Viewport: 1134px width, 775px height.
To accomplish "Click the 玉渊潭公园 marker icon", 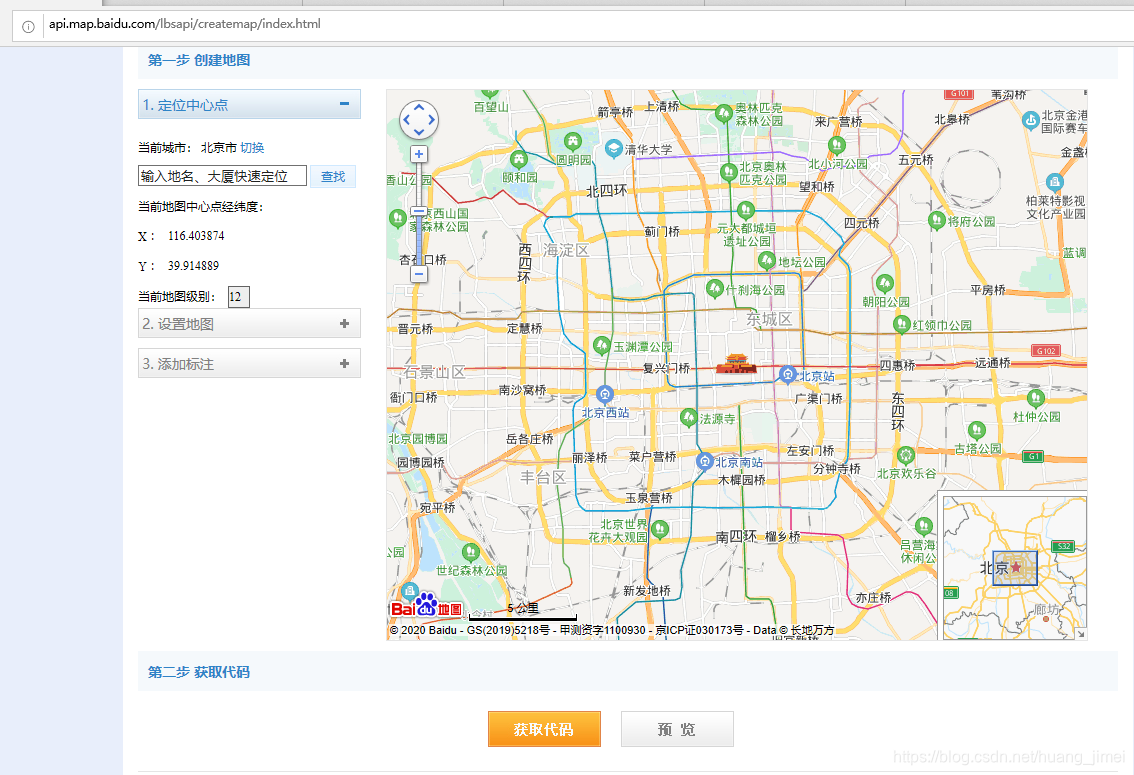I will [602, 346].
